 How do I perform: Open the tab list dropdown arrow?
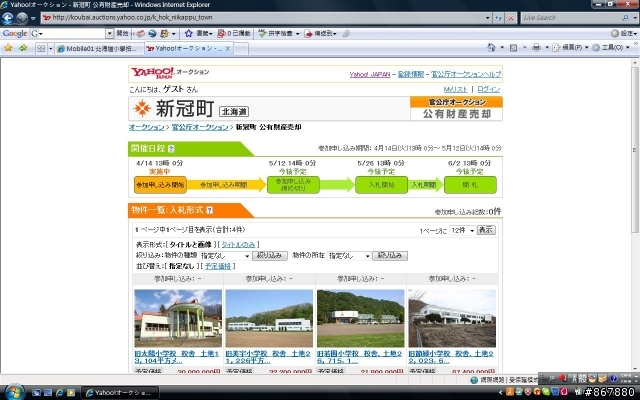(51, 49)
